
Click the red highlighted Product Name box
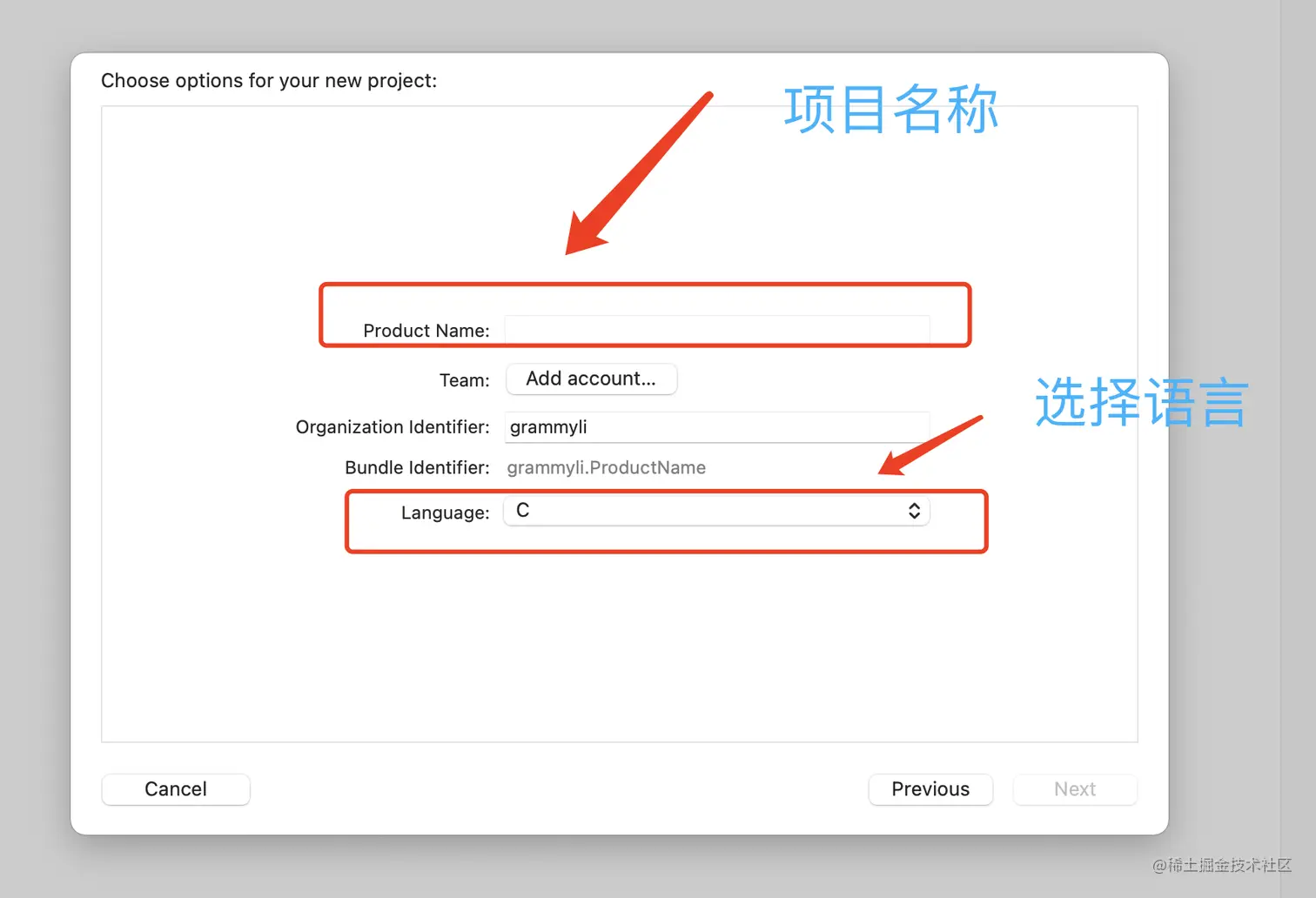point(645,315)
